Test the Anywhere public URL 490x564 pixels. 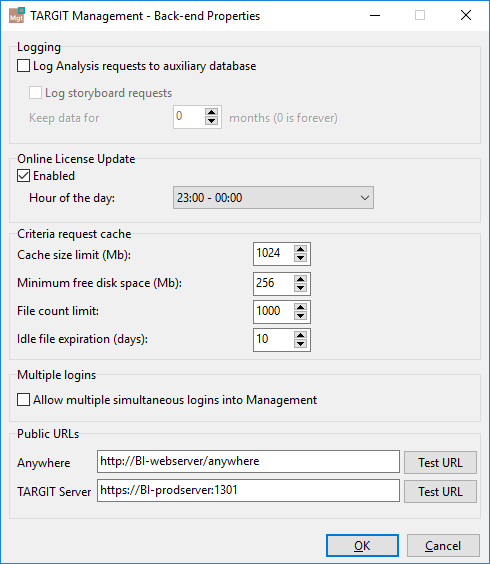click(440, 463)
